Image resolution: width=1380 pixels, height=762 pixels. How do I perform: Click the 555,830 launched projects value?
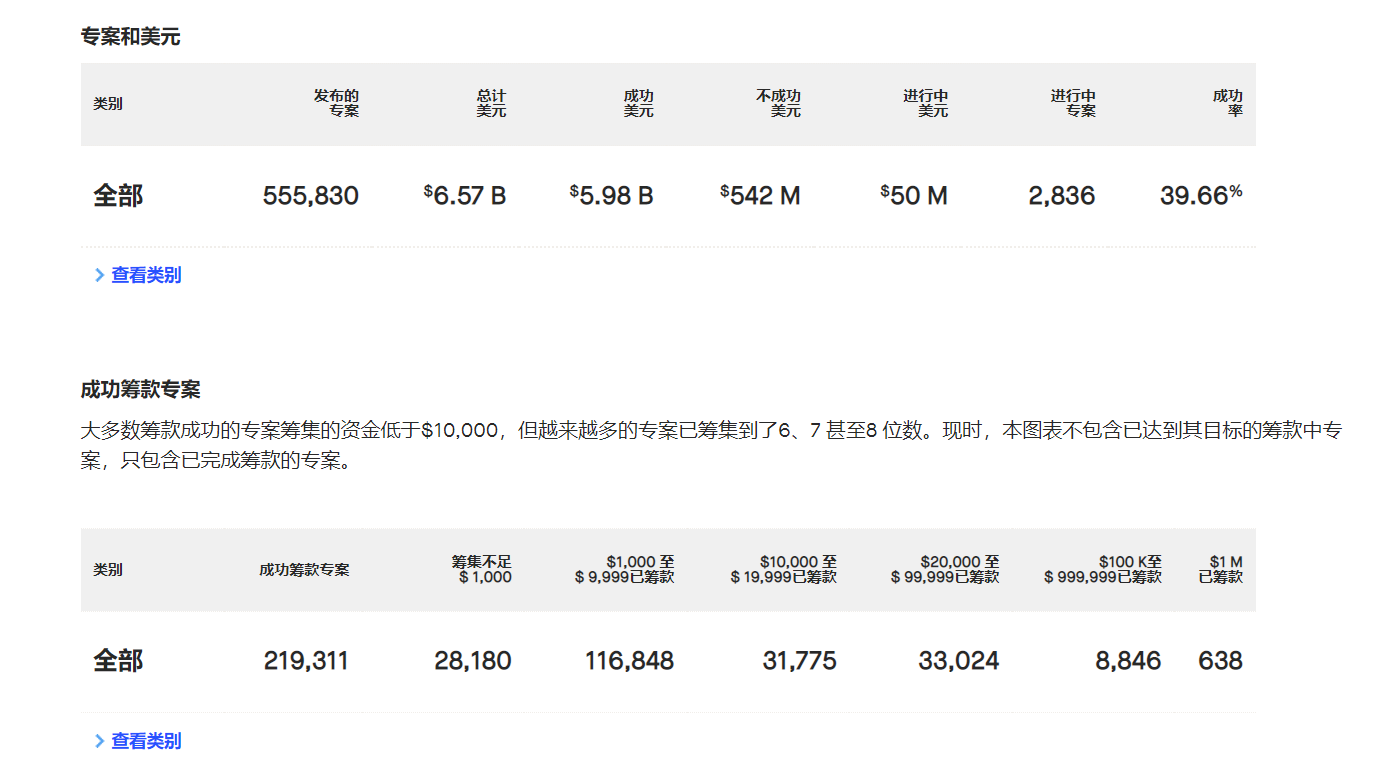[310, 195]
